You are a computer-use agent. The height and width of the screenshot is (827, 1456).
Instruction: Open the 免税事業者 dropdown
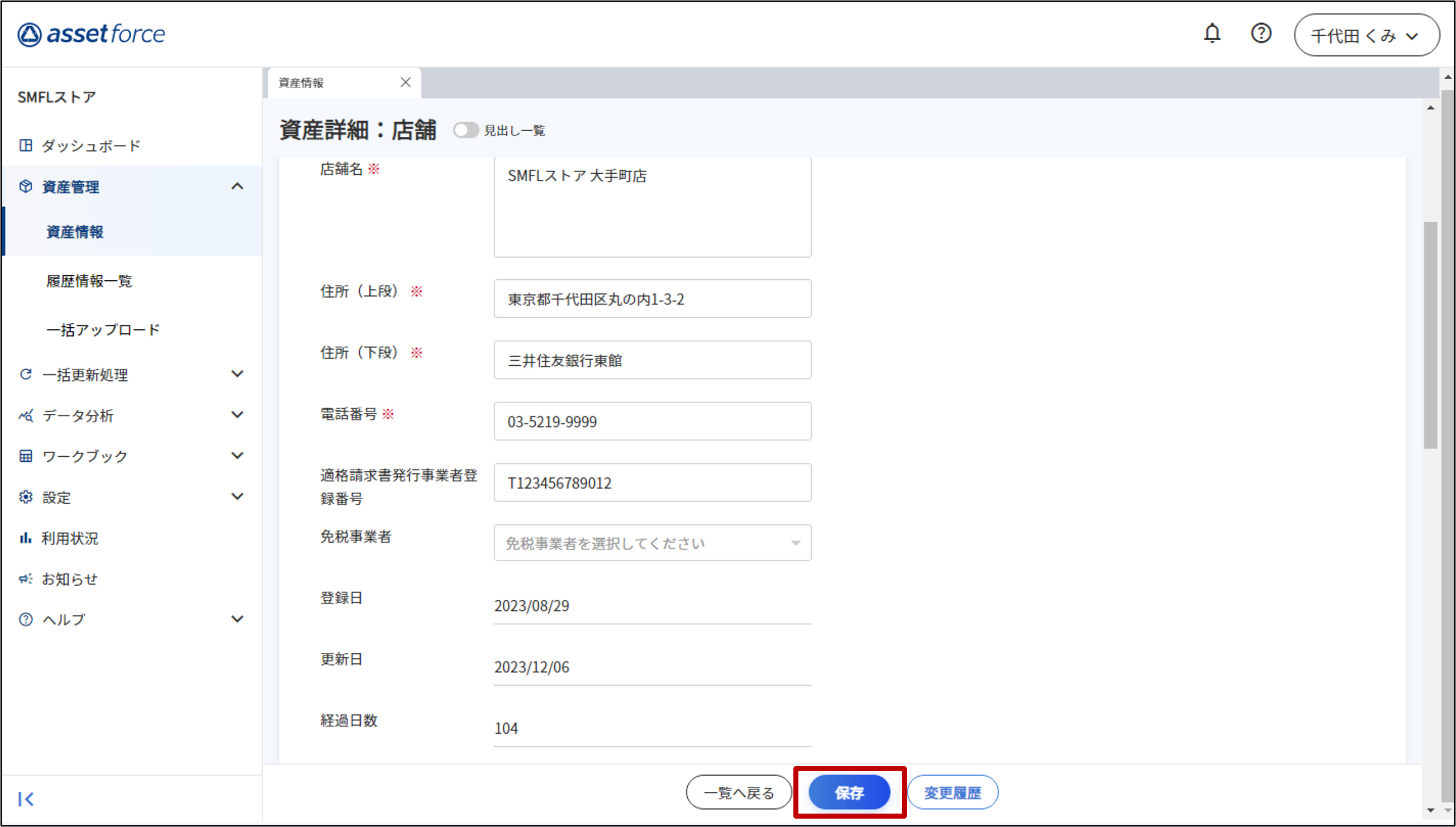pos(652,543)
